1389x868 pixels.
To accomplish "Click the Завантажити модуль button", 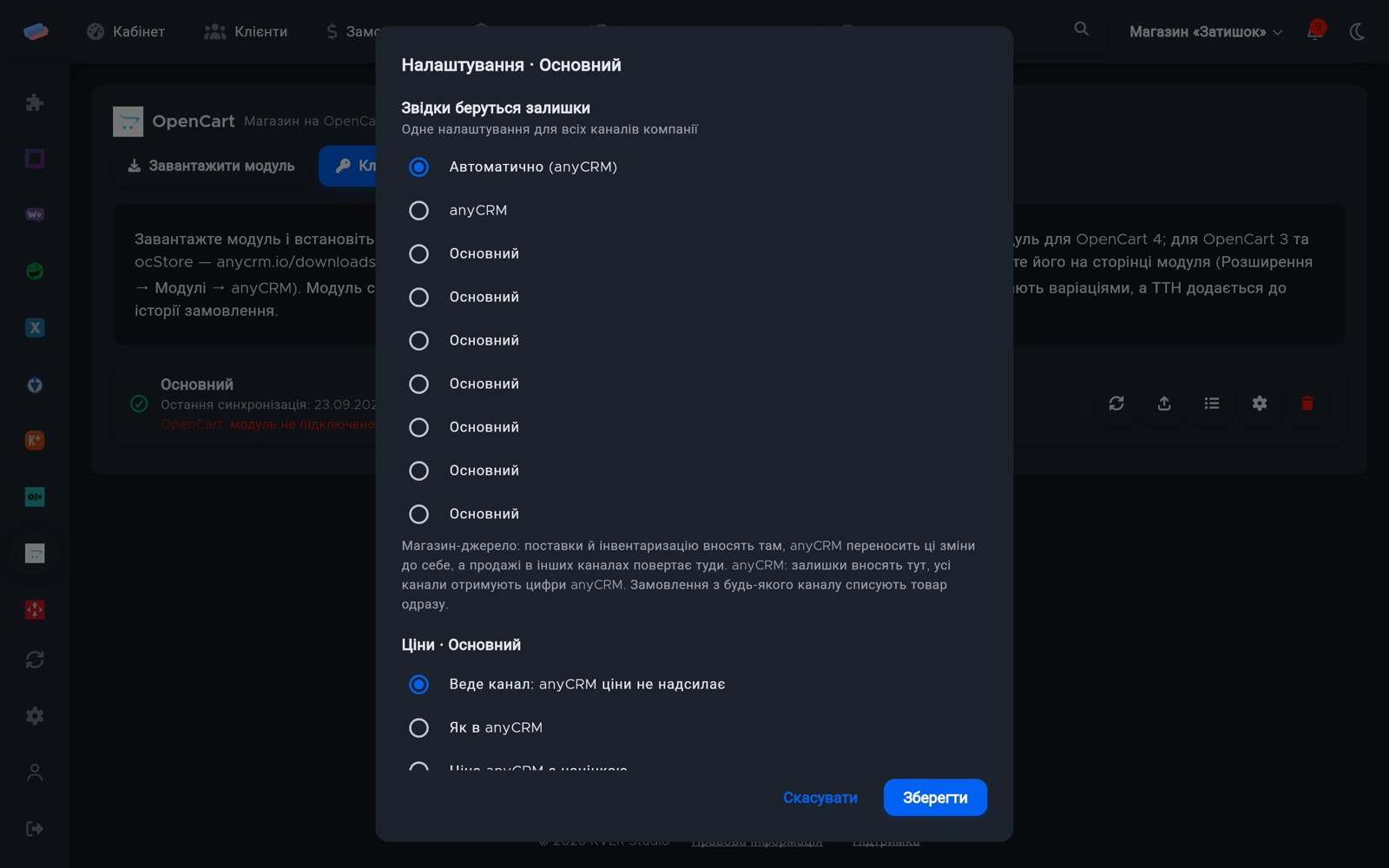I will pos(211,166).
